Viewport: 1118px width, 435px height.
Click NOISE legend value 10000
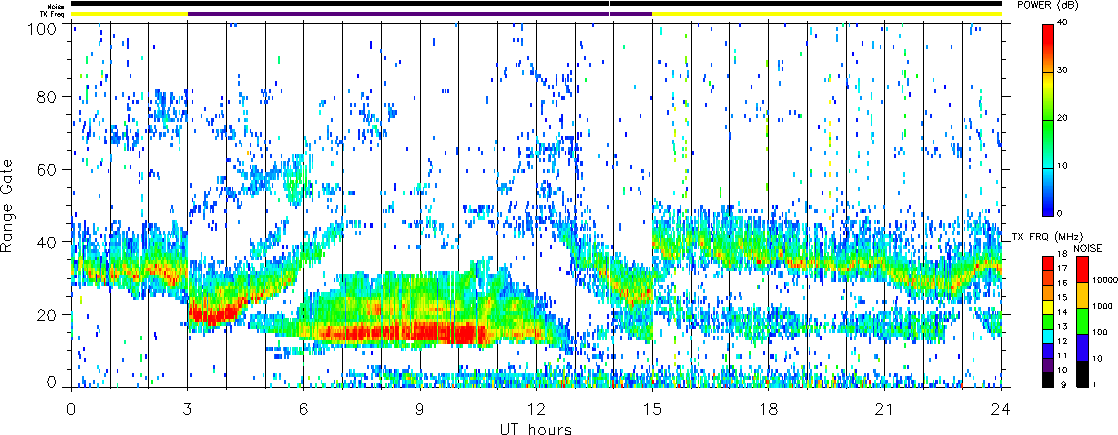click(1105, 280)
